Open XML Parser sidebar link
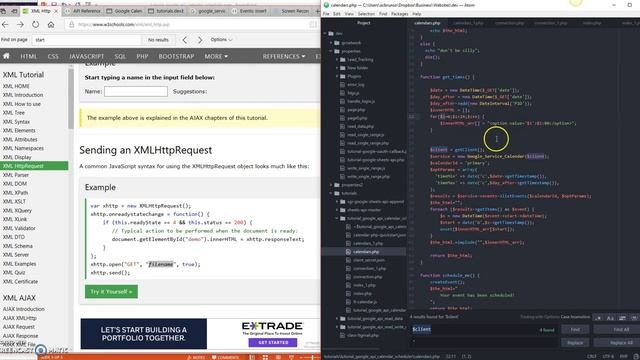Screen dimensions: 640x360 tap(16, 175)
